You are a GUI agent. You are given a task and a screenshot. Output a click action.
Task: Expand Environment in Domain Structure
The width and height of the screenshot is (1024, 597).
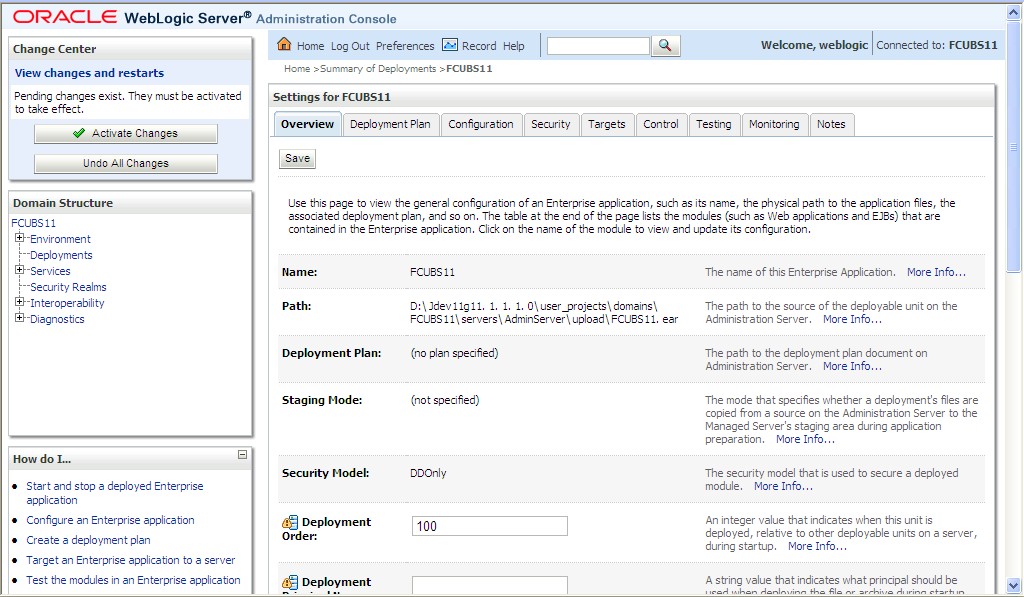click(20, 239)
